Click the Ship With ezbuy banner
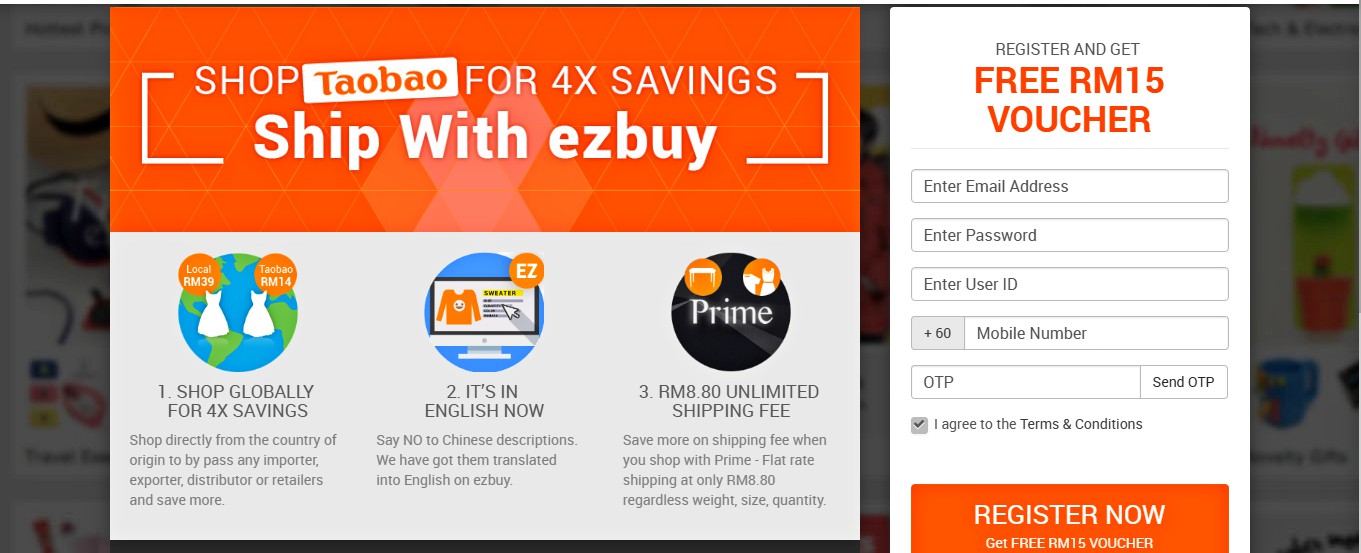1361x553 pixels. click(484, 120)
